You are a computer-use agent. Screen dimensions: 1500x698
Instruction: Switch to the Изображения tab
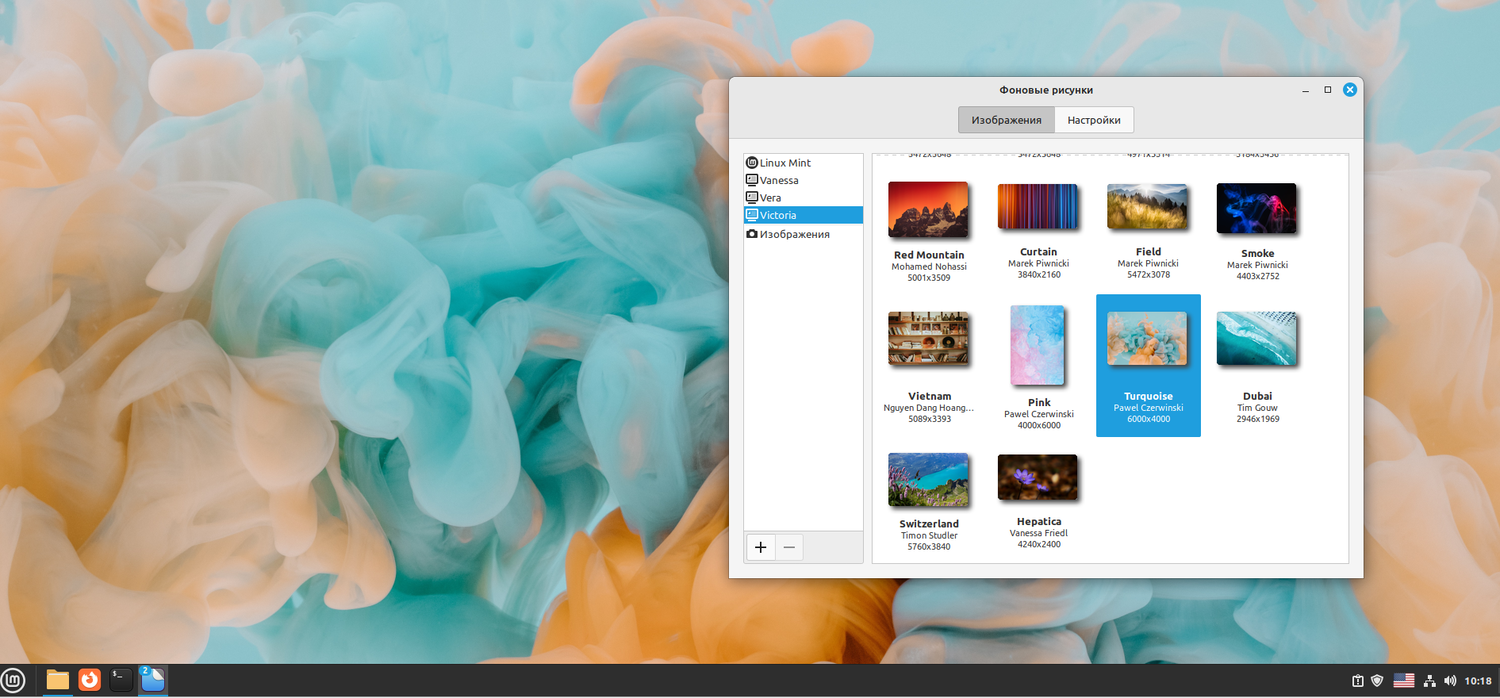pos(1006,120)
